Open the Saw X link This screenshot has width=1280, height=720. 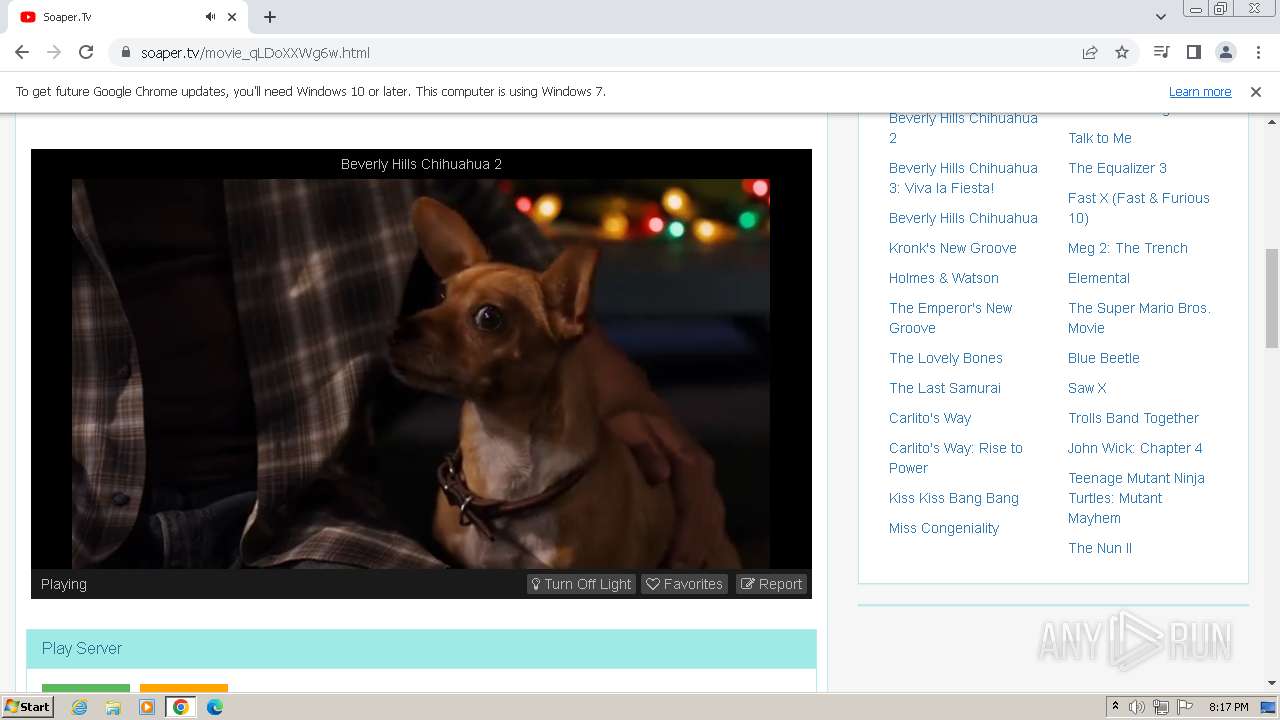1087,388
